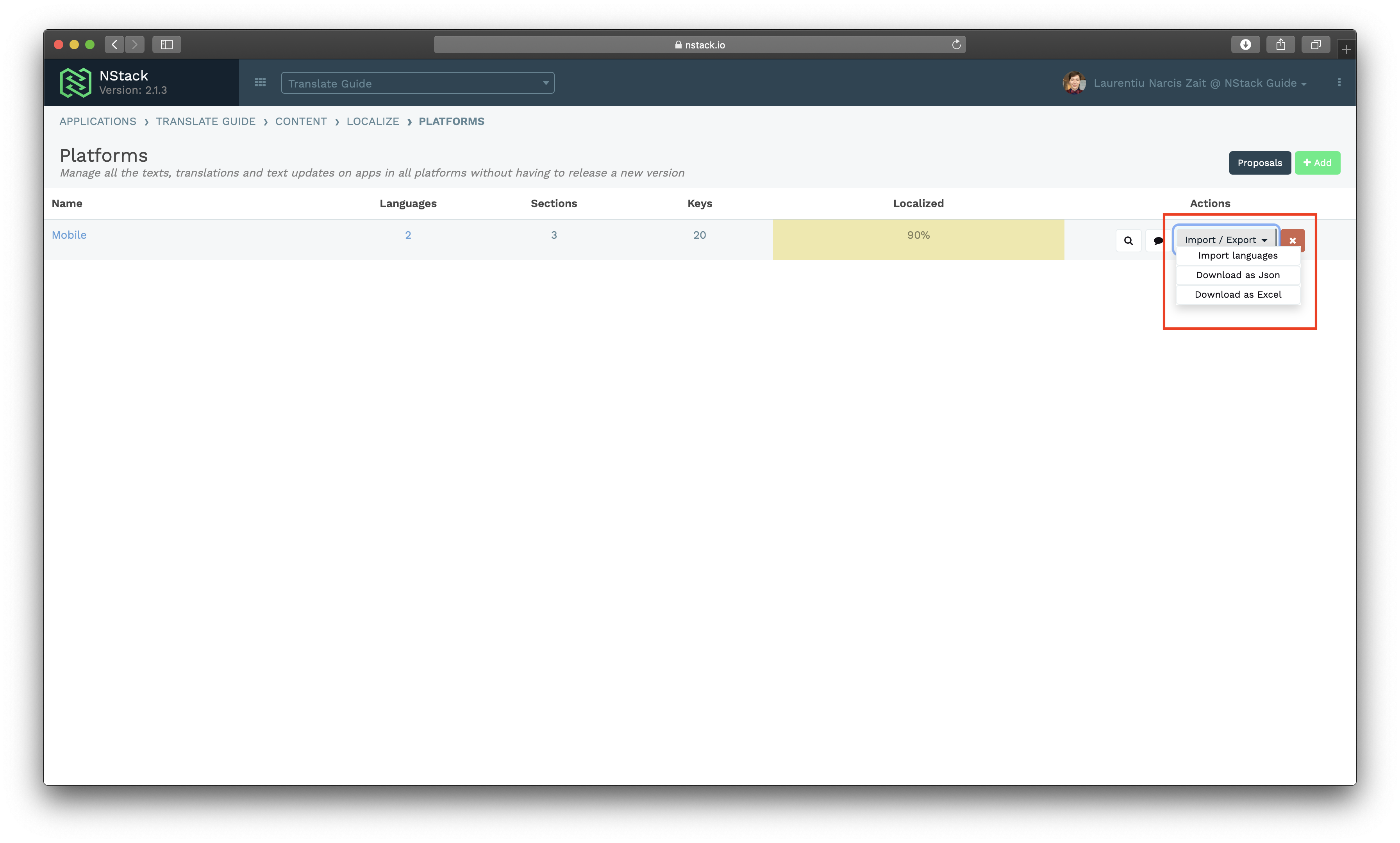The height and width of the screenshot is (843, 1400).
Task: Open the Laurentiu Narcis Zait user dropdown
Action: pos(1200,83)
